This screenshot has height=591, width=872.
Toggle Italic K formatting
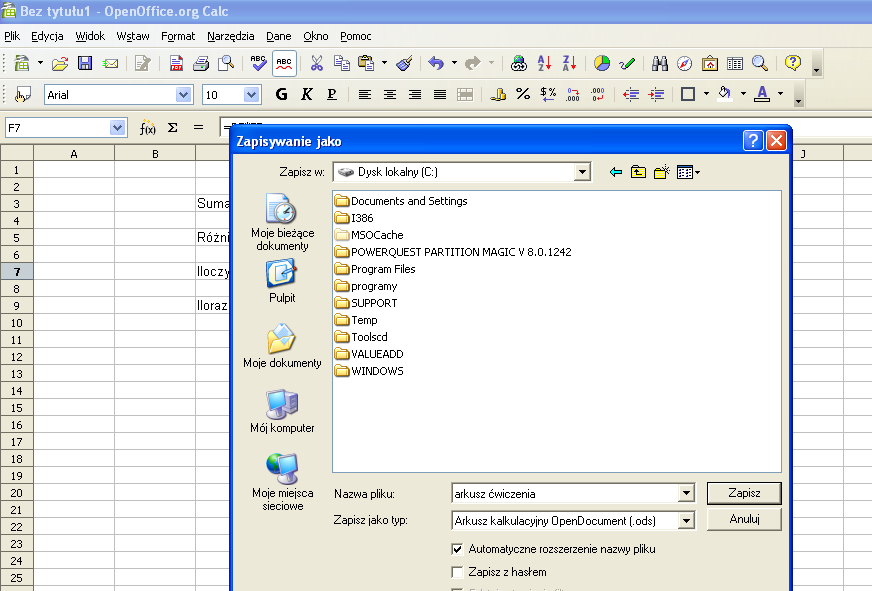(x=306, y=95)
